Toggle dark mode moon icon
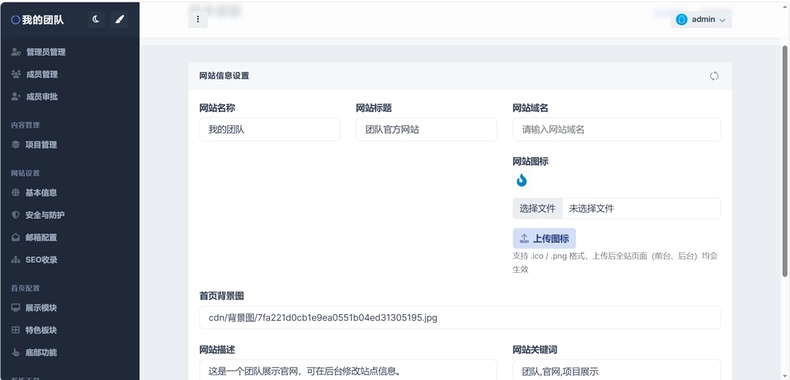Image resolution: width=790 pixels, height=380 pixels. click(x=96, y=20)
